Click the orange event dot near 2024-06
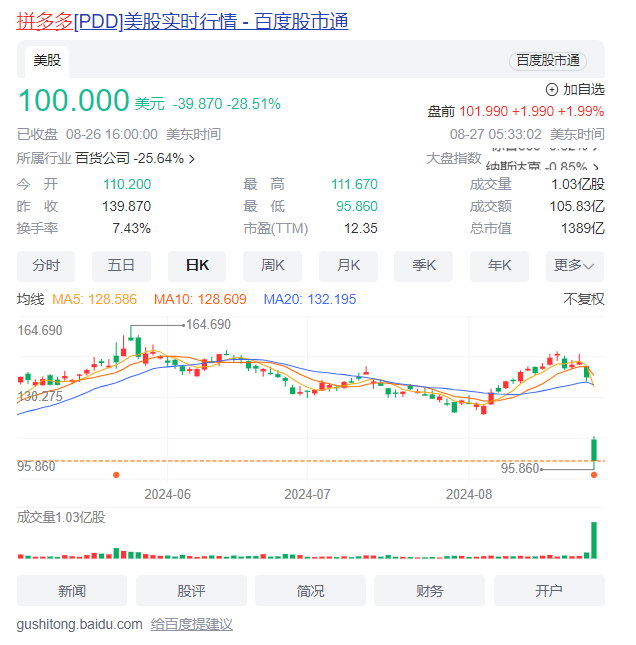 coord(116,475)
